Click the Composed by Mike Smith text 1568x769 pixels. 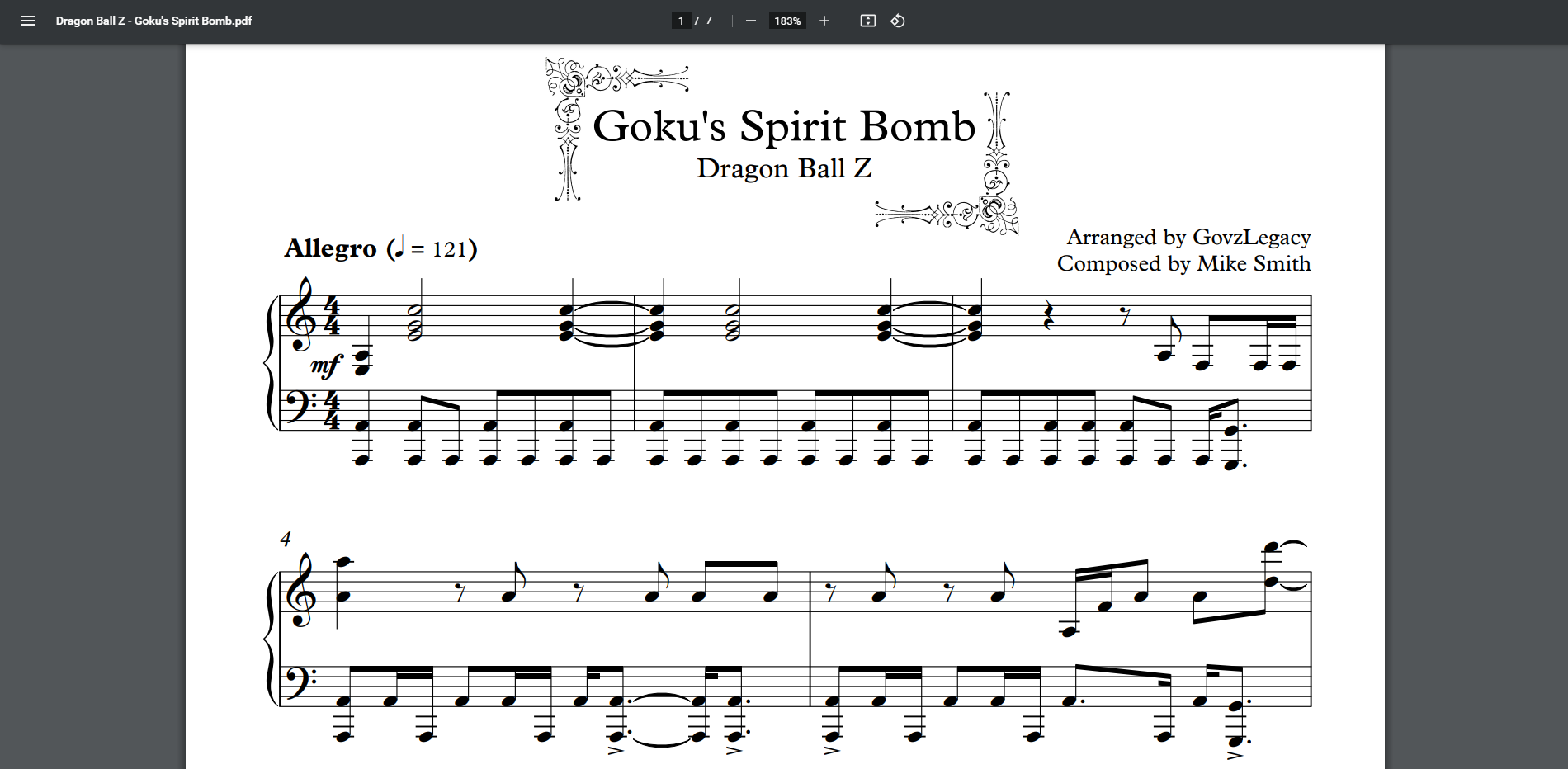(1183, 264)
